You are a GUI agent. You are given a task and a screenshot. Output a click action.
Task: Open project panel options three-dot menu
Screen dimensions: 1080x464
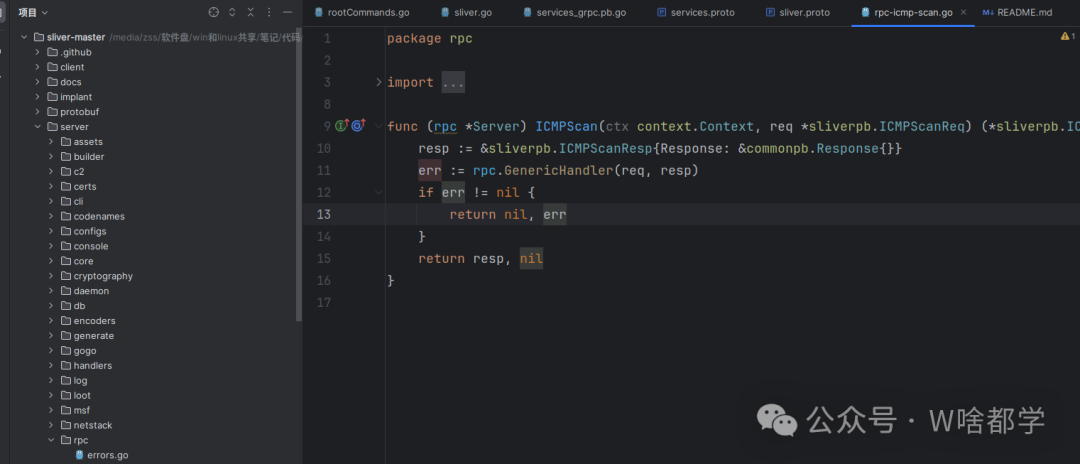269,12
